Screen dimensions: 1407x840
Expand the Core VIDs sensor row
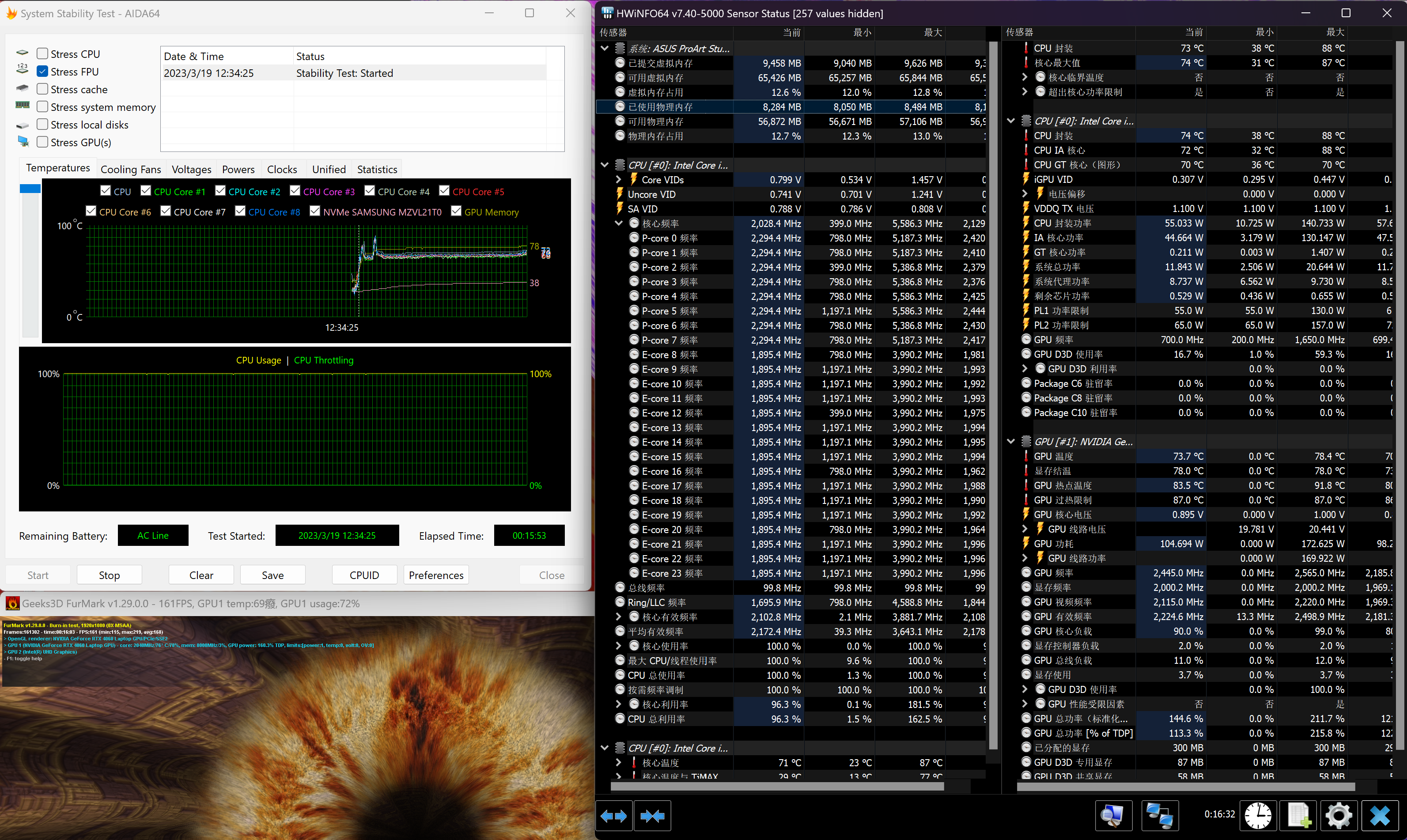click(619, 179)
